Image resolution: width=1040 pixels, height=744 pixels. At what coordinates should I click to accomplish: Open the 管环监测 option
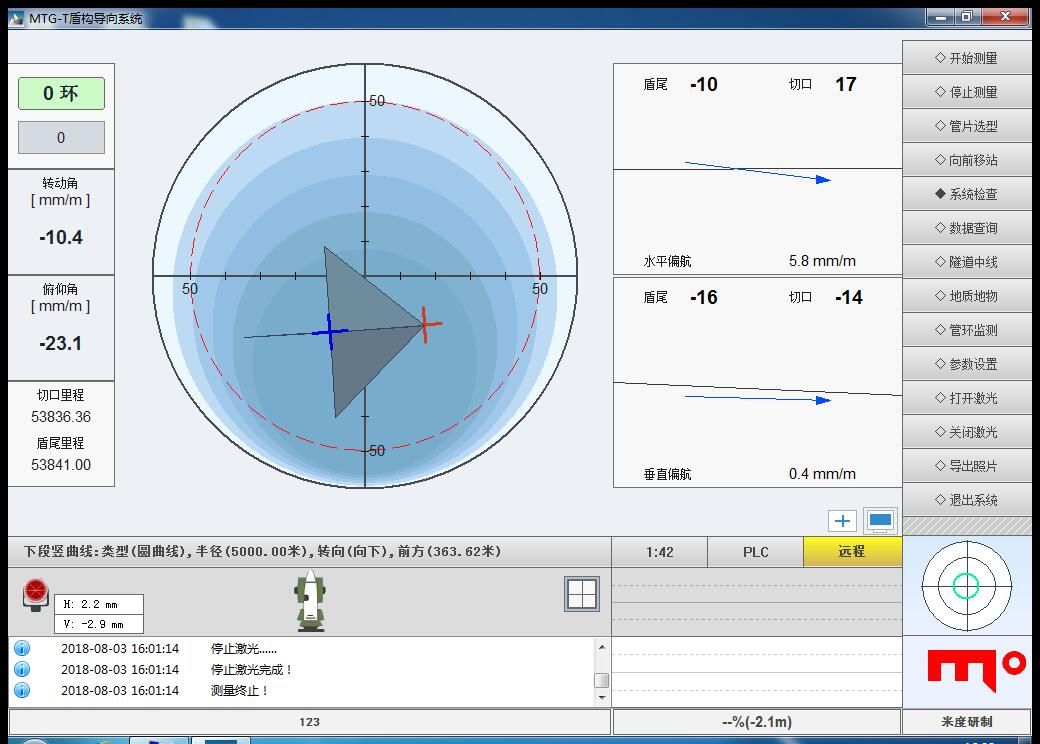966,330
